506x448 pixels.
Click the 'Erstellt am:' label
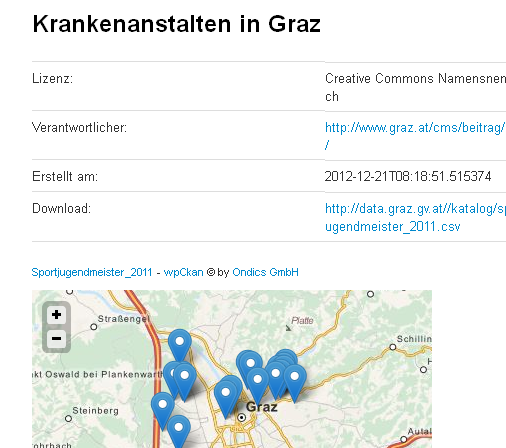click(65, 177)
